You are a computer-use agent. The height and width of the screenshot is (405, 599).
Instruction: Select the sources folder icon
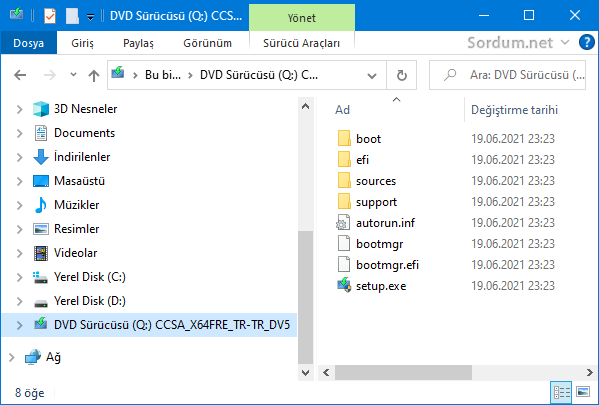point(344,180)
